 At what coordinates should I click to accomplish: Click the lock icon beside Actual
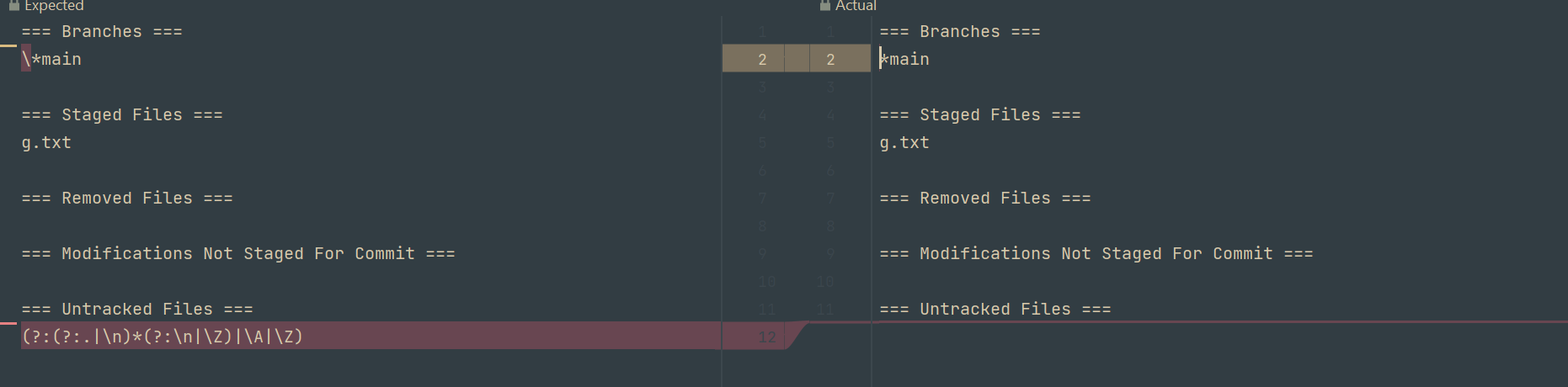824,5
